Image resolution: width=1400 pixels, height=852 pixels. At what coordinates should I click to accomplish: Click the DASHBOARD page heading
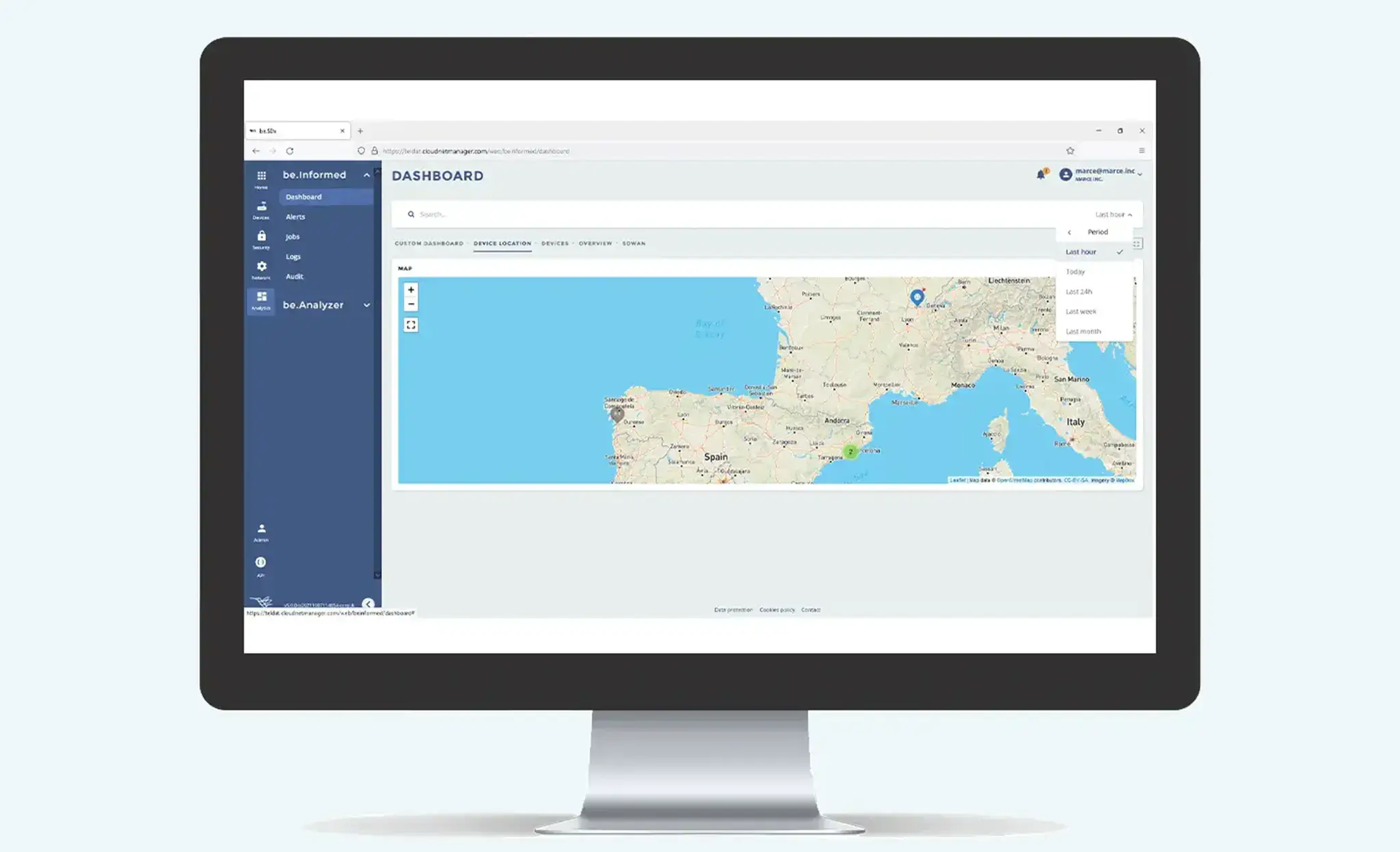pyautogui.click(x=437, y=176)
